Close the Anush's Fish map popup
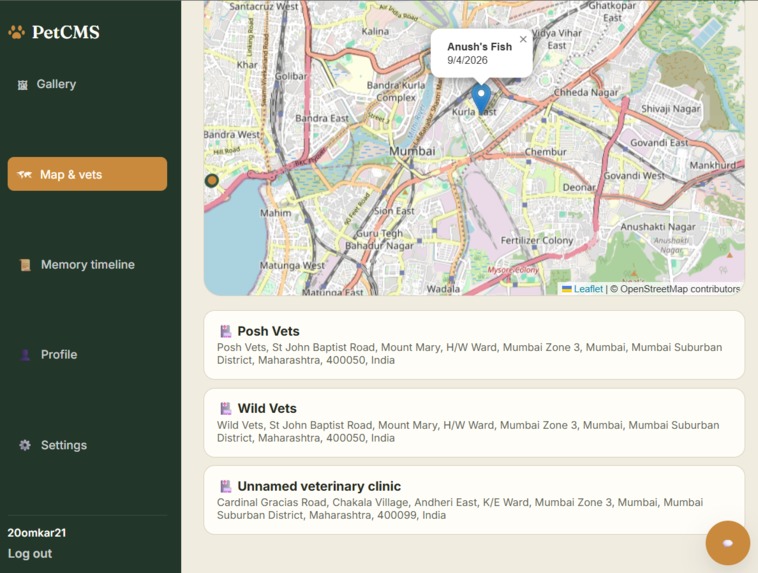Screen dimensions: 758x573 pyautogui.click(x=523, y=40)
